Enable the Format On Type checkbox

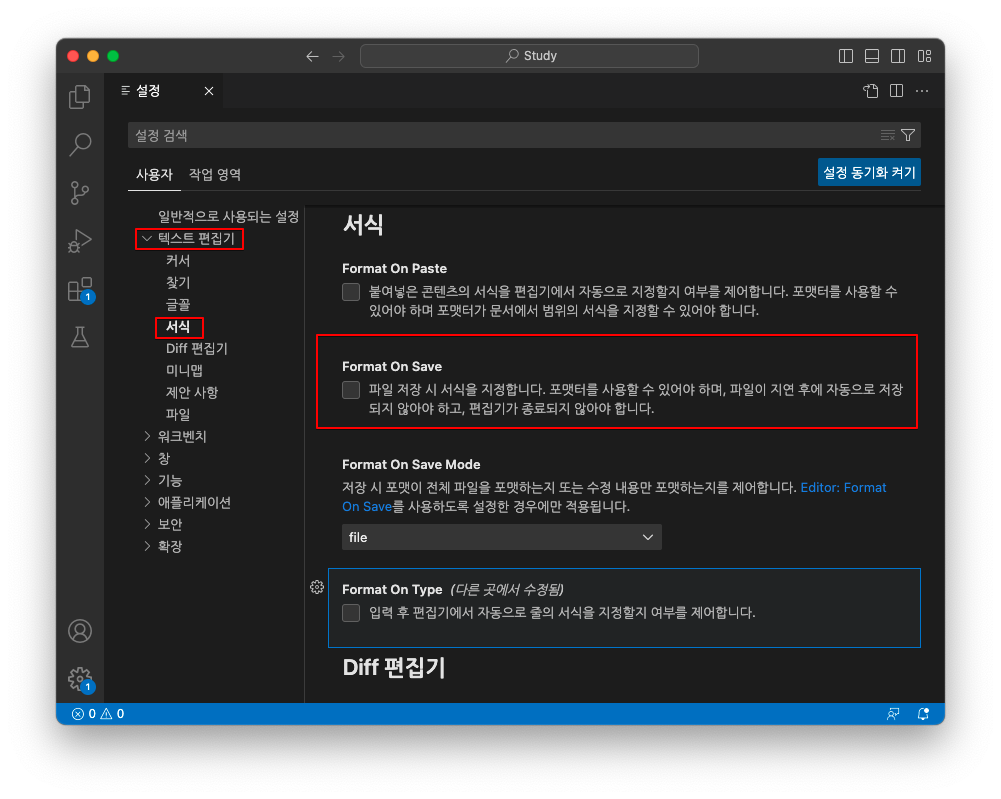351,613
